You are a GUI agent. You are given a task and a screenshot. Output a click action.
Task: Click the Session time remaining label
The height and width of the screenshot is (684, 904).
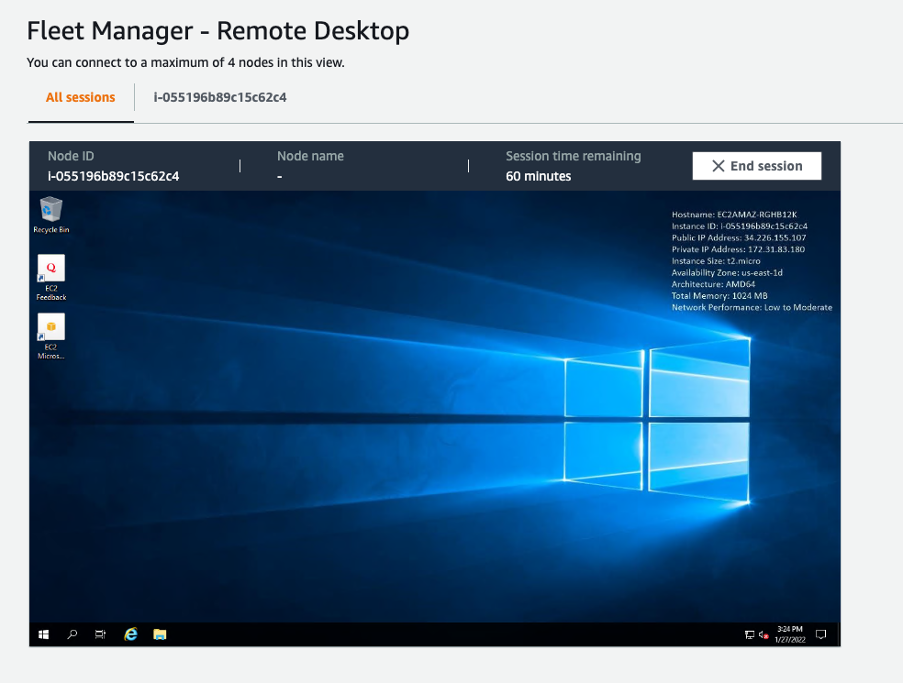click(573, 156)
